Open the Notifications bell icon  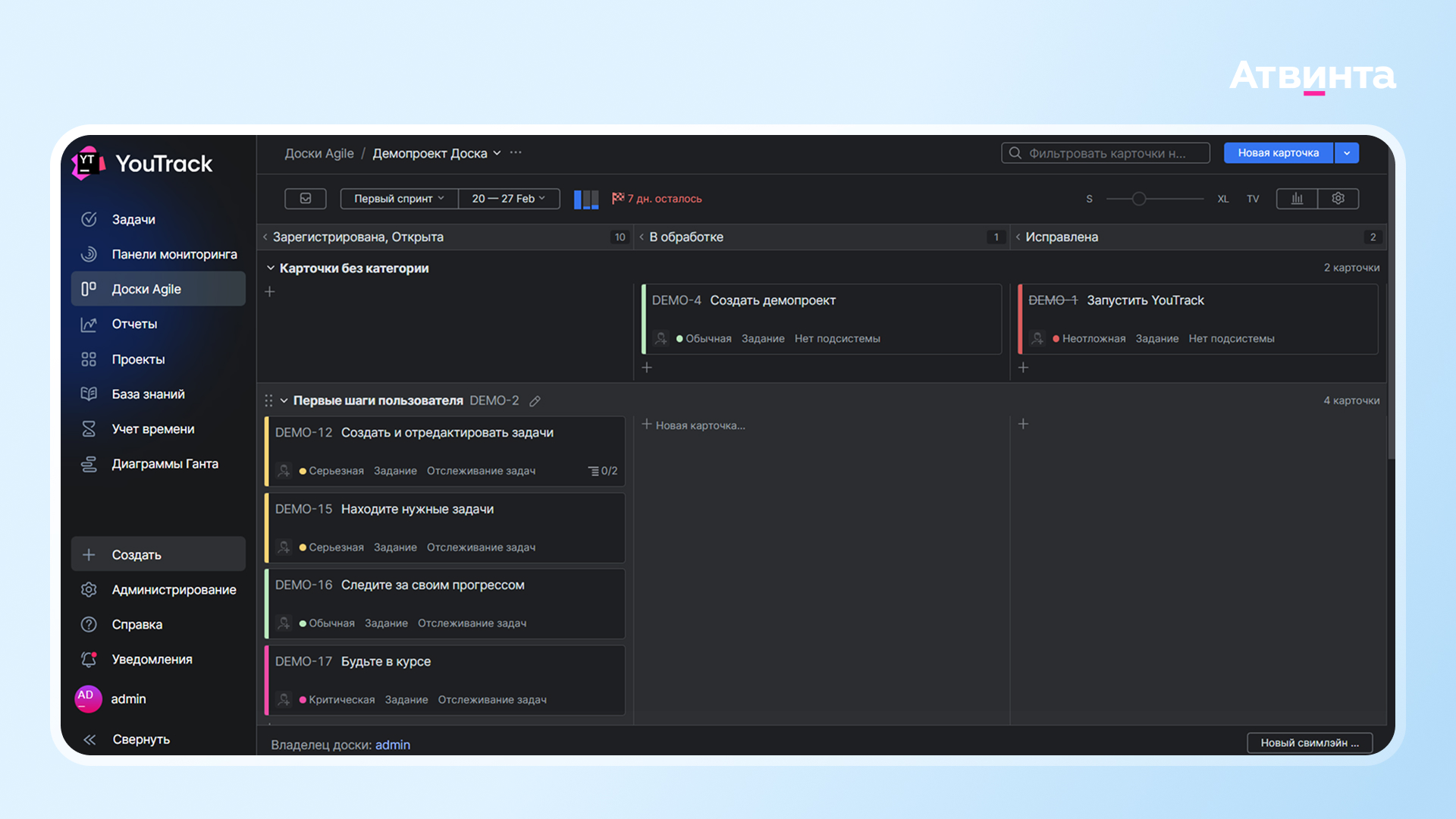(x=89, y=659)
